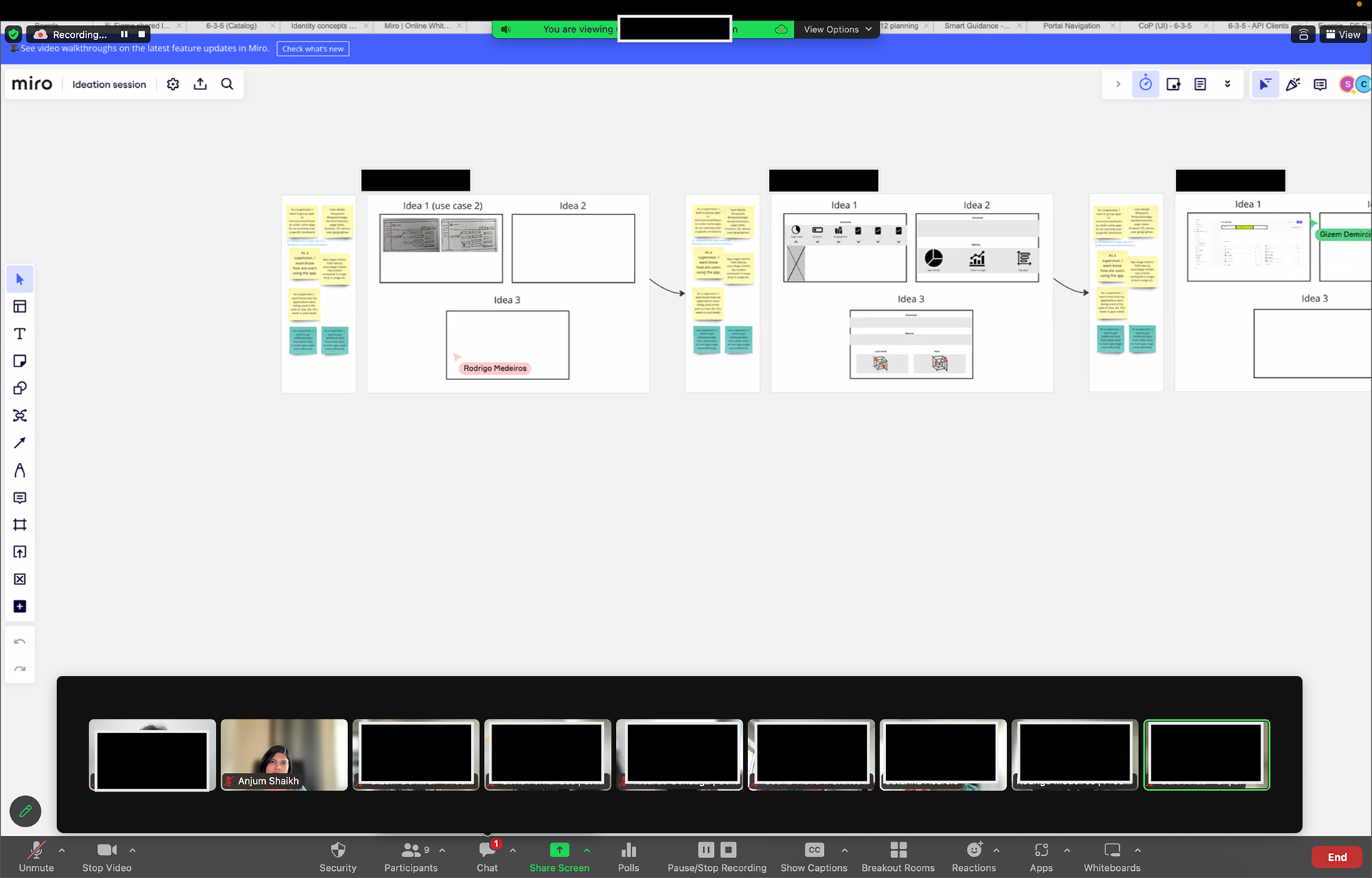Open more apps plus button
This screenshot has width=1372, height=878.
click(20, 607)
